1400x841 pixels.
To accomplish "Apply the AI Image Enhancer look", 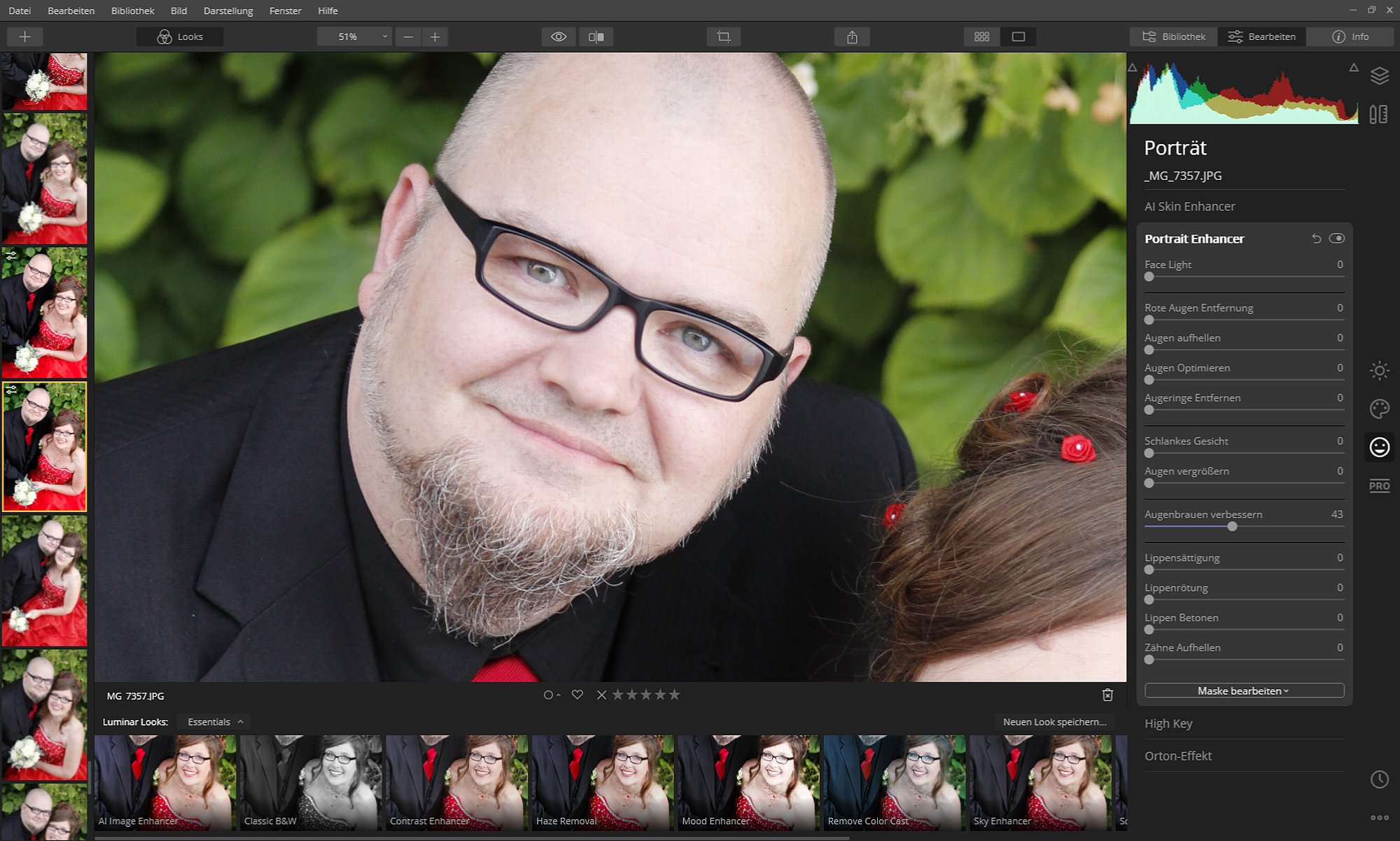I will click(x=165, y=782).
